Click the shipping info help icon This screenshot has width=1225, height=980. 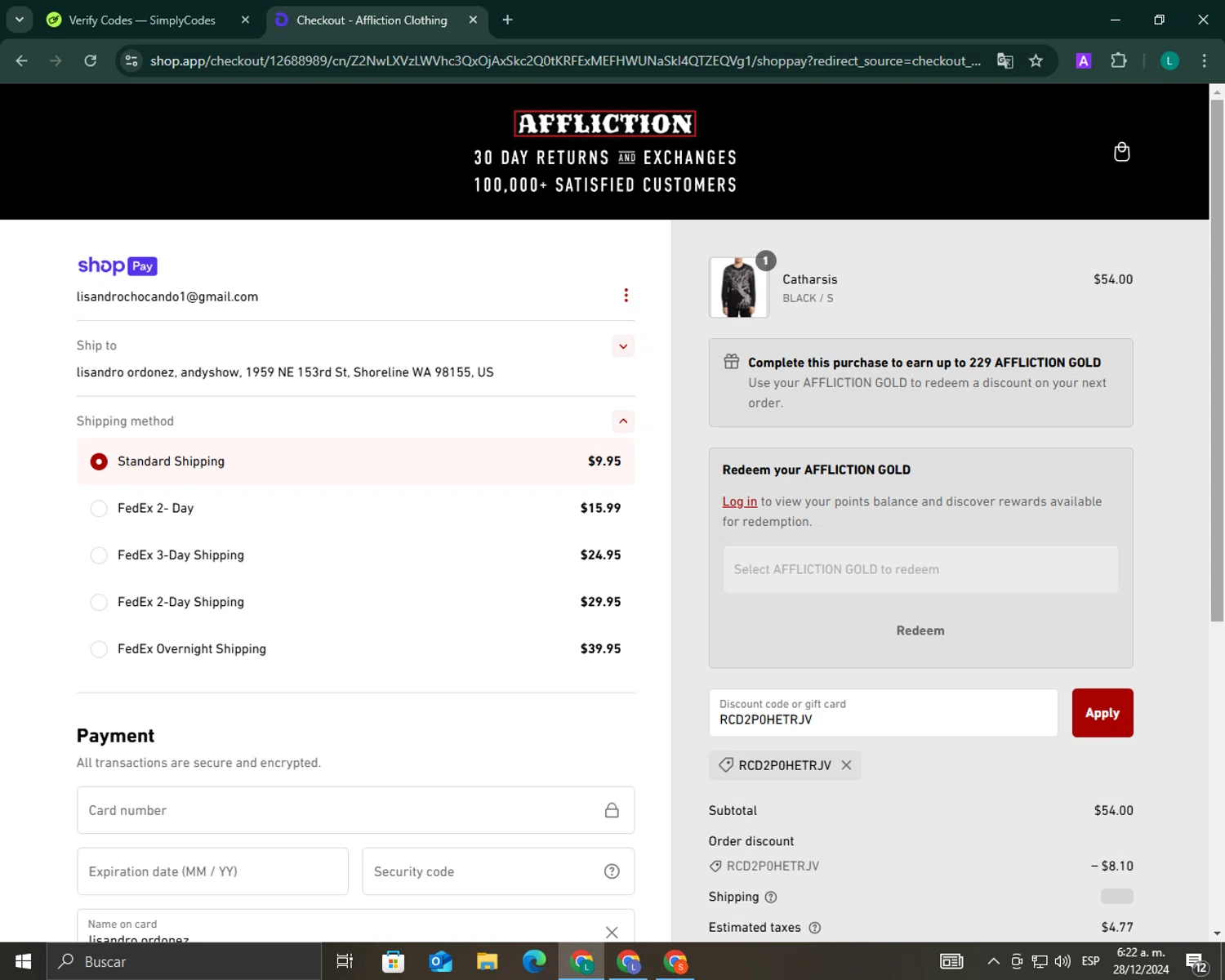(x=771, y=897)
